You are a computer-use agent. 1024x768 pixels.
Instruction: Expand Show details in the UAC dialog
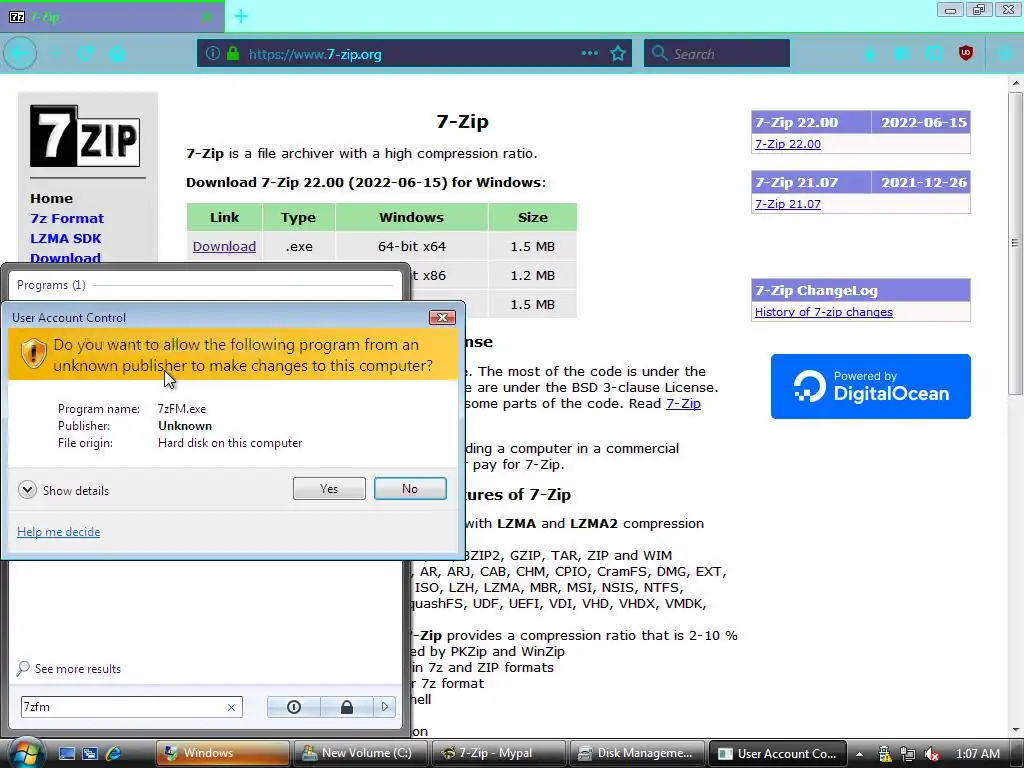coord(63,490)
